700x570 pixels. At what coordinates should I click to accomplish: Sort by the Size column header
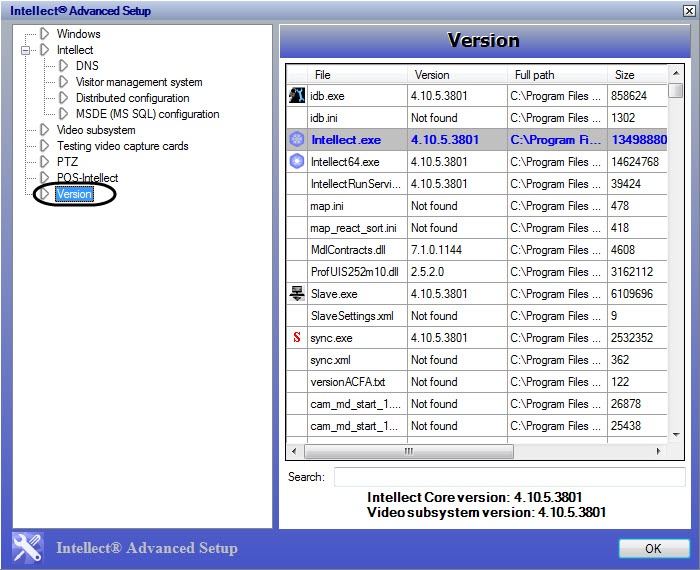[x=637, y=75]
